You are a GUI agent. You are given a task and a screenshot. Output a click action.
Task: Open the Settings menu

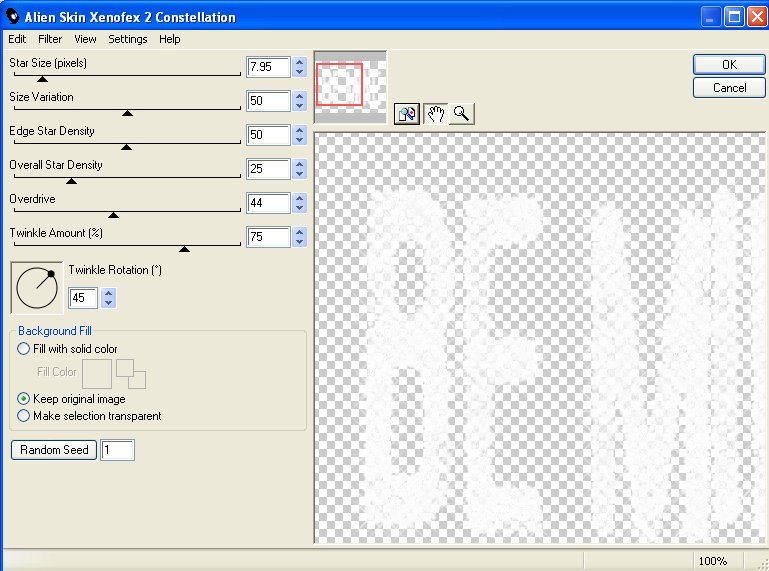click(128, 39)
